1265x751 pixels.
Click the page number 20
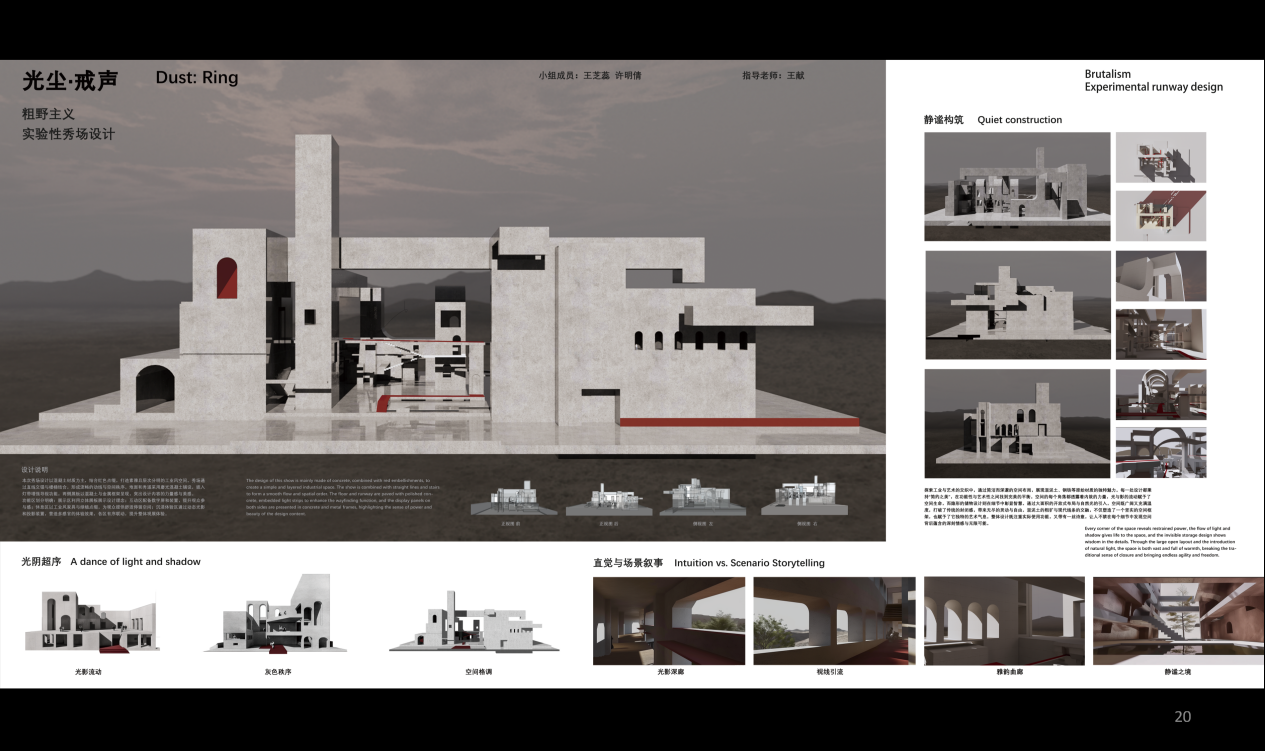point(1182,717)
